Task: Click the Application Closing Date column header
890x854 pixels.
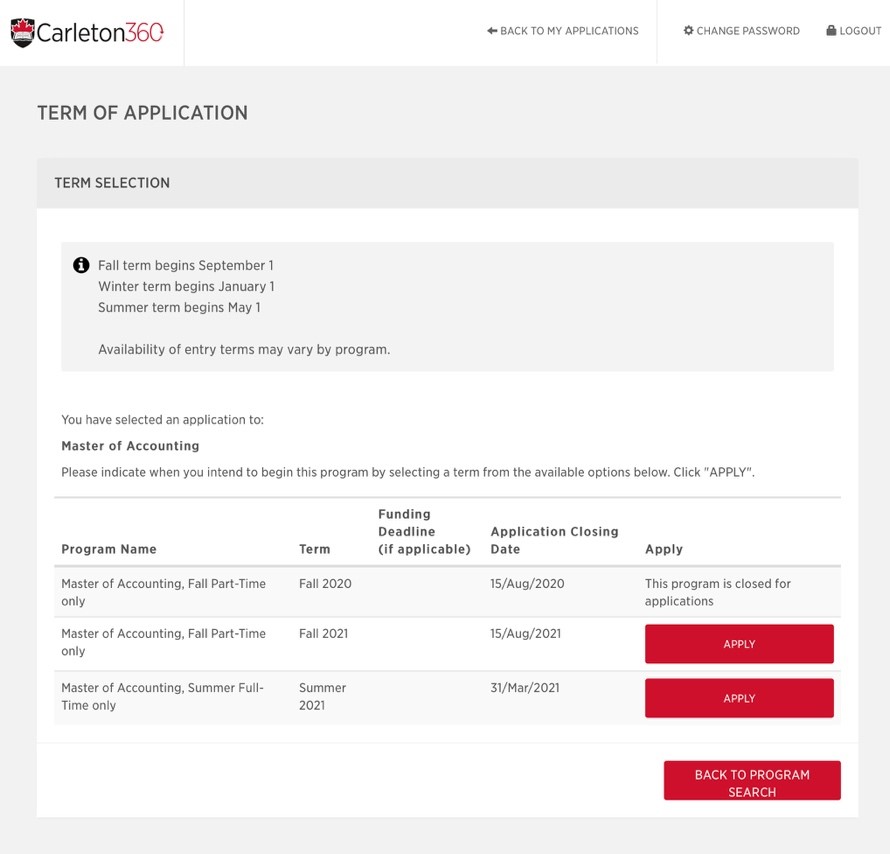Action: pos(554,540)
